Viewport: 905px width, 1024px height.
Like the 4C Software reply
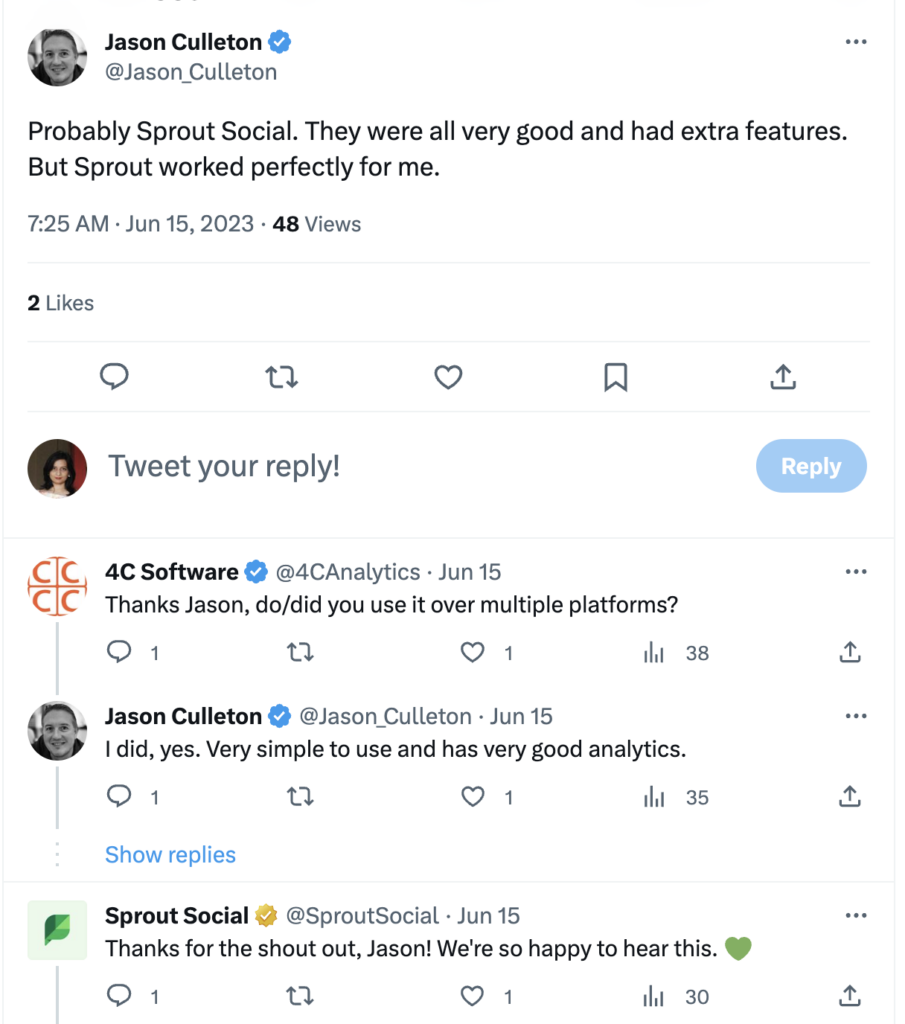(472, 653)
